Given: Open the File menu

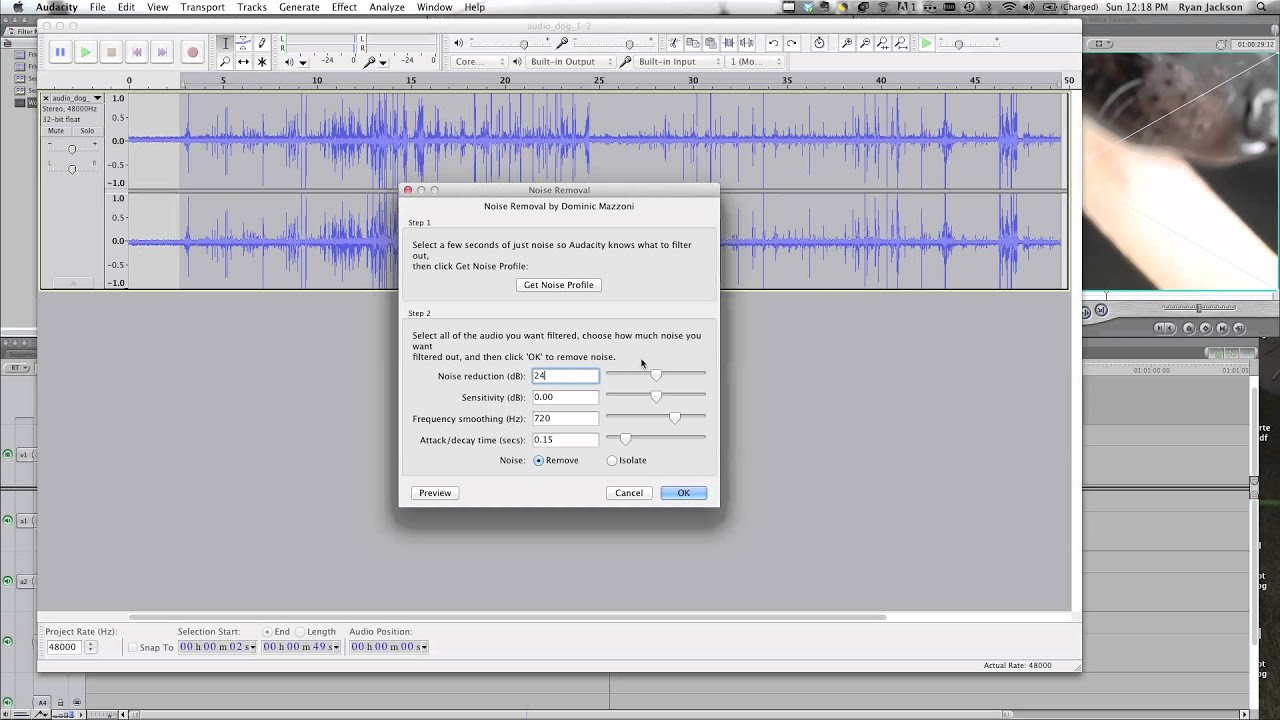Looking at the screenshot, I should pos(97,7).
